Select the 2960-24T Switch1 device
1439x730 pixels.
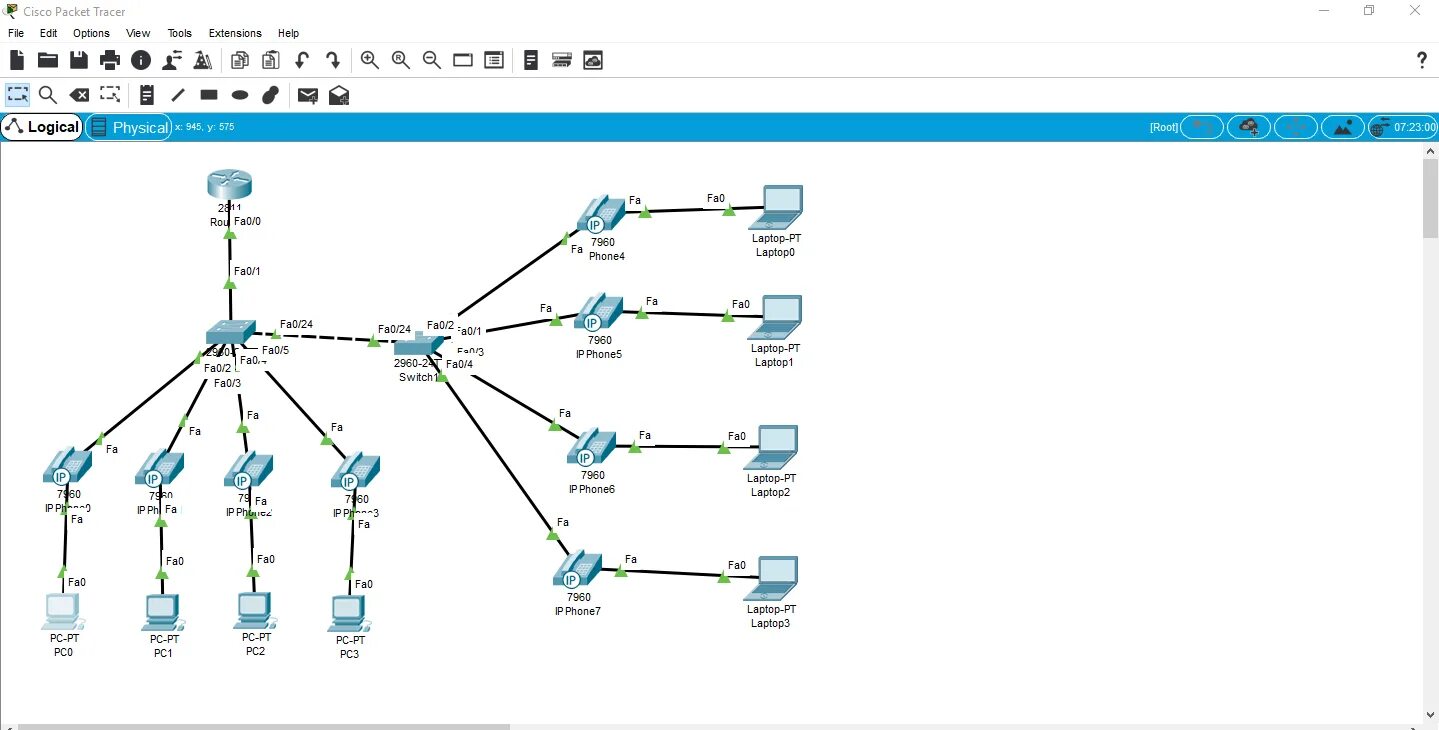[x=417, y=347]
